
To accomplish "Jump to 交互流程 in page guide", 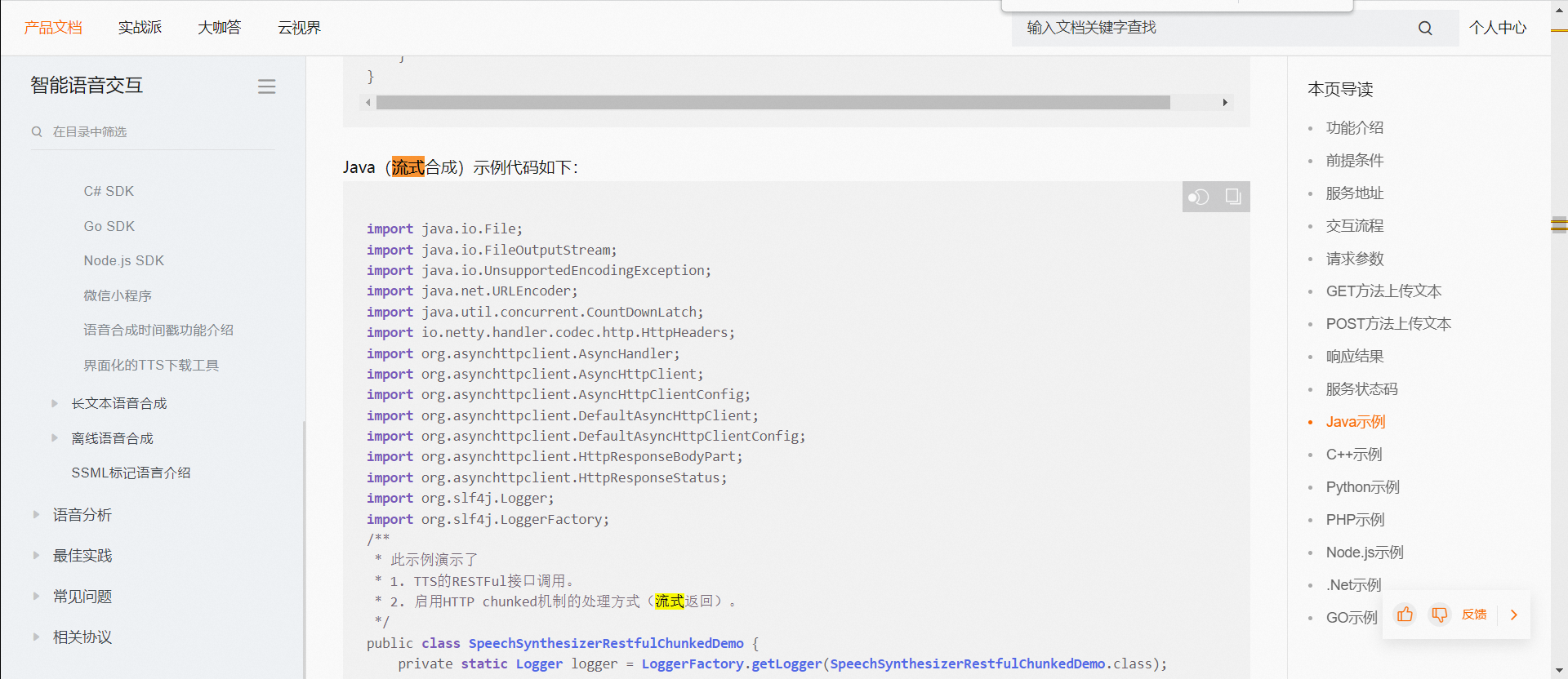I will (x=1355, y=226).
